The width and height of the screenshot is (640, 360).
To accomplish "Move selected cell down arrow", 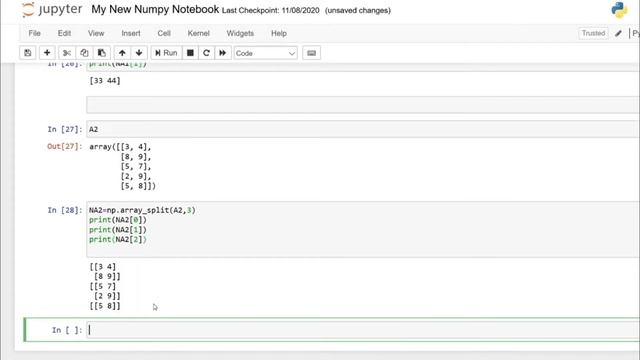I will coord(139,53).
